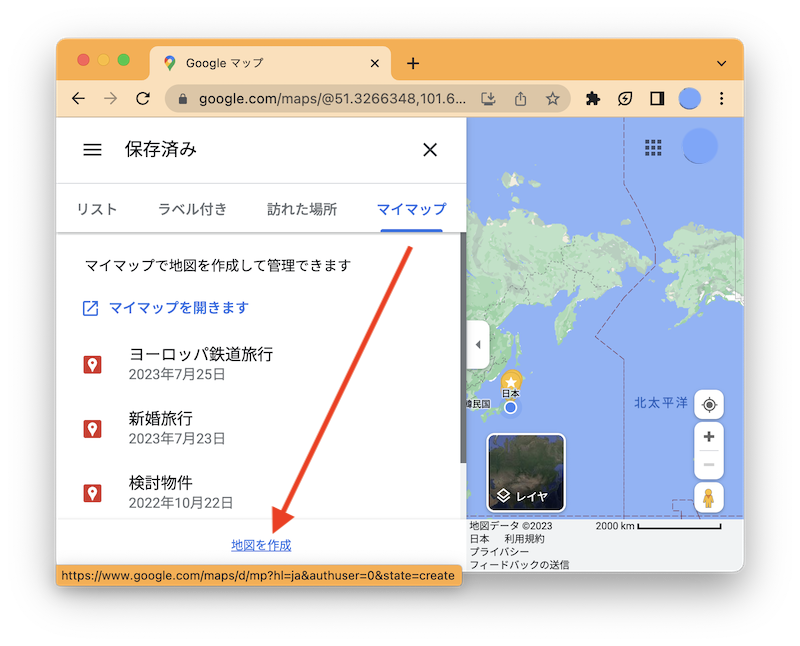Image resolution: width=800 pixels, height=646 pixels.
Task: Click the red pin icon for 新婚旅行
Action: 92,429
